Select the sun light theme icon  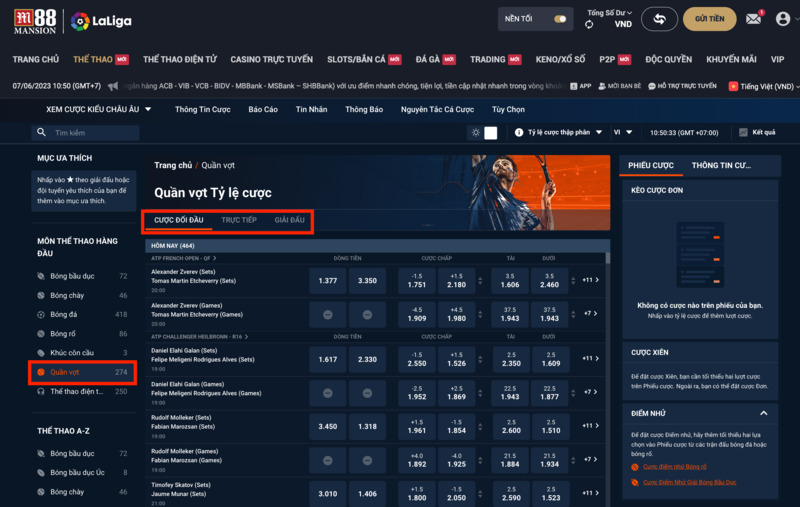(476, 133)
